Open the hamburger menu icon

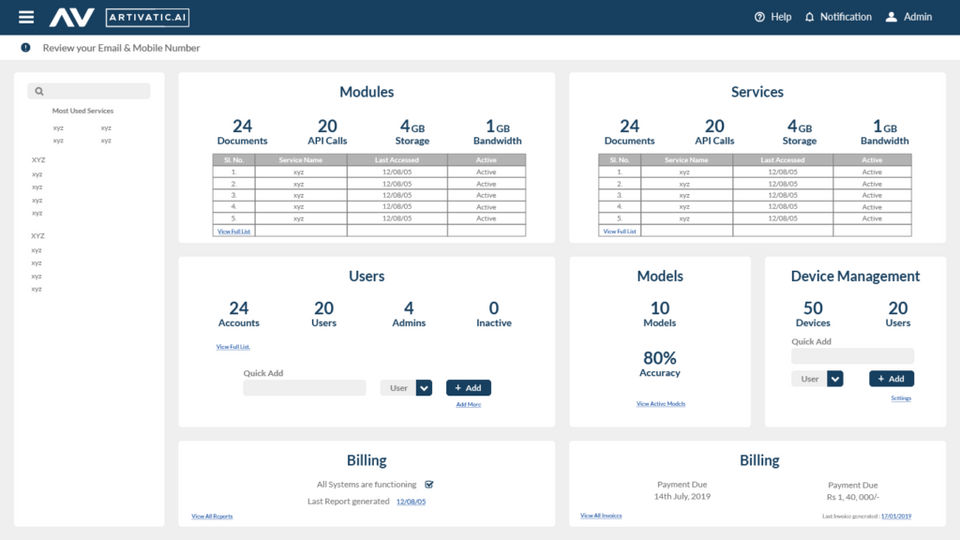pyautogui.click(x=26, y=17)
